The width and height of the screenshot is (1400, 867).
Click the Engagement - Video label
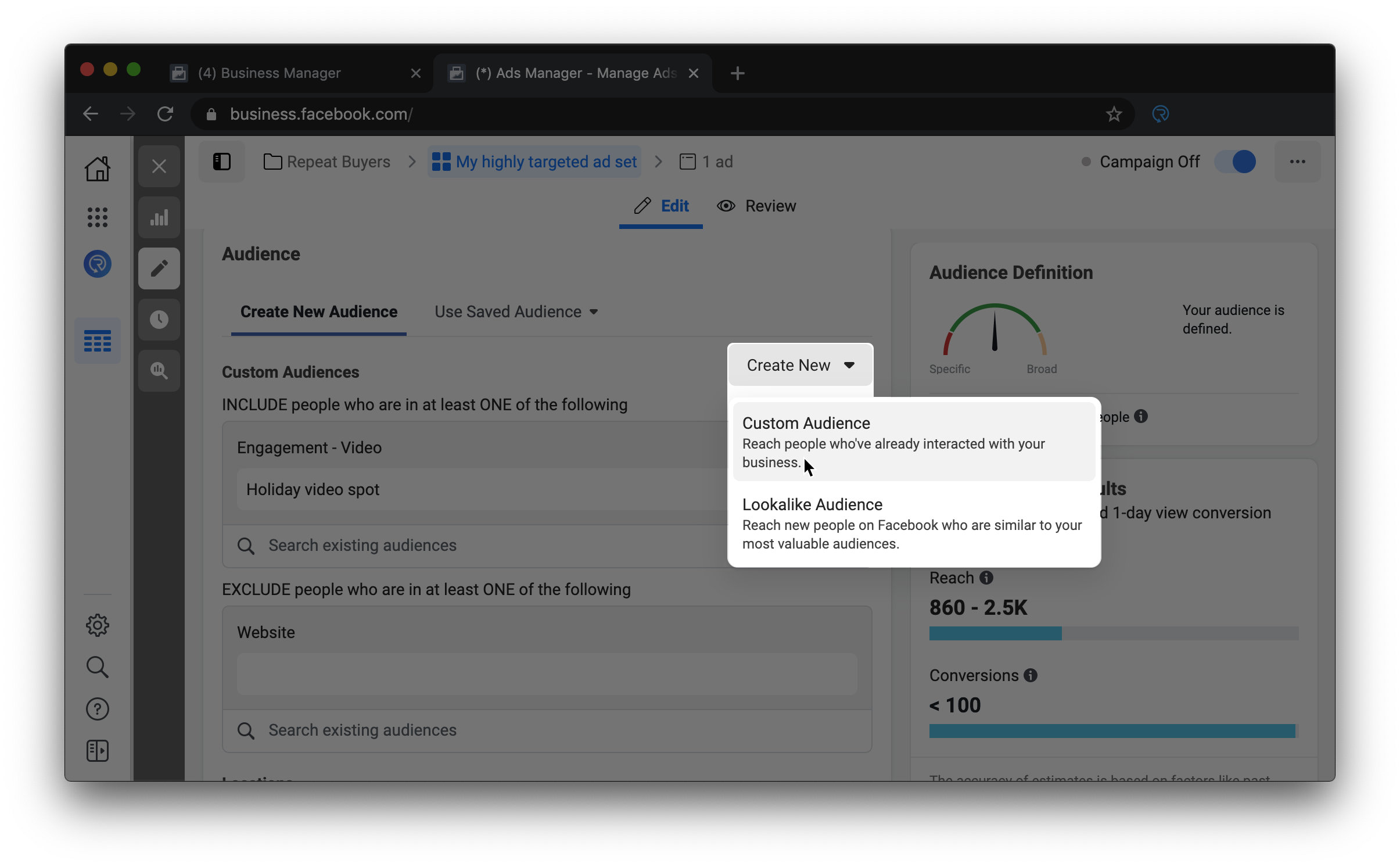click(x=309, y=447)
